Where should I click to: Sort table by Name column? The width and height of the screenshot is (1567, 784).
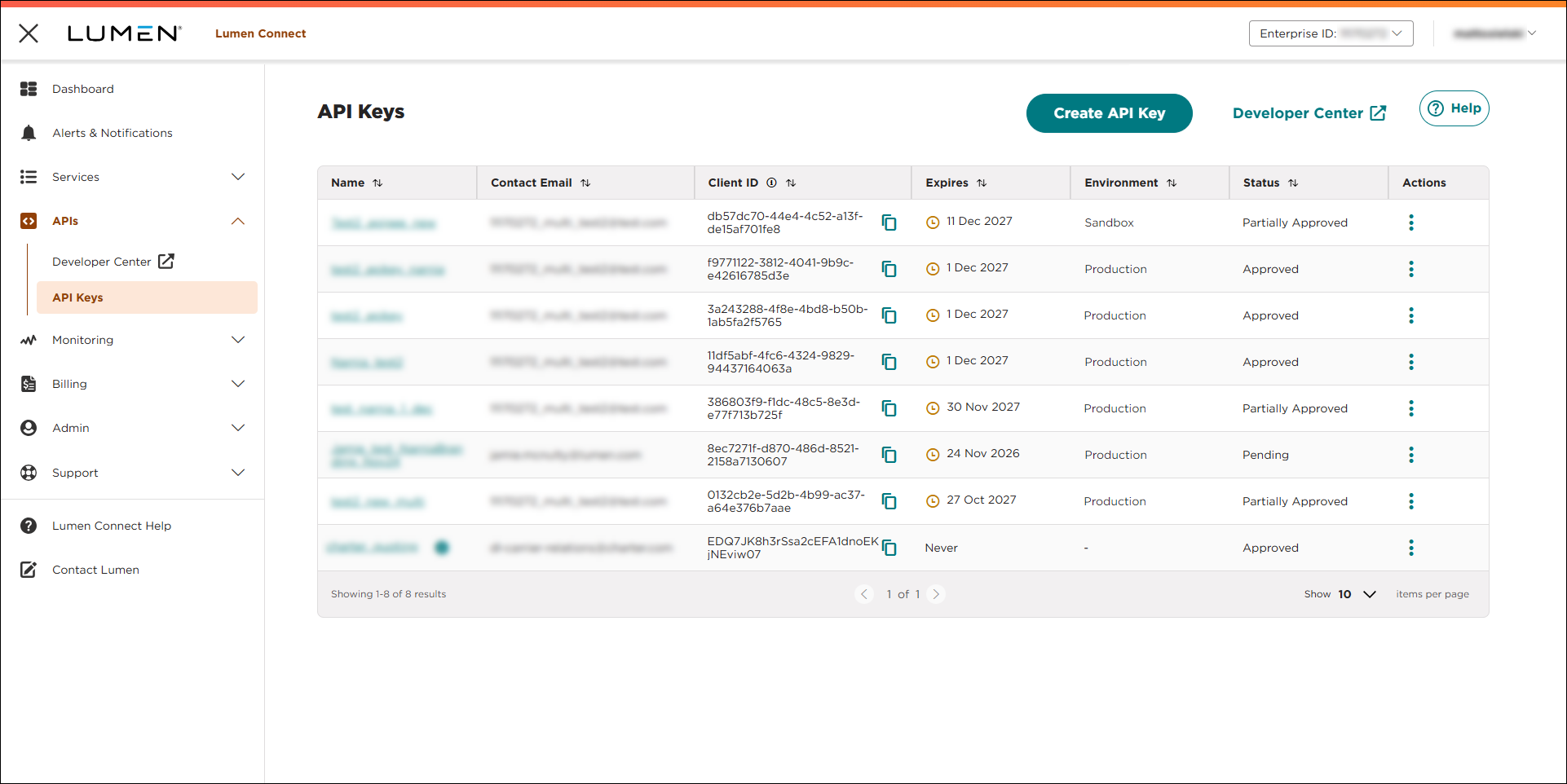coord(377,183)
